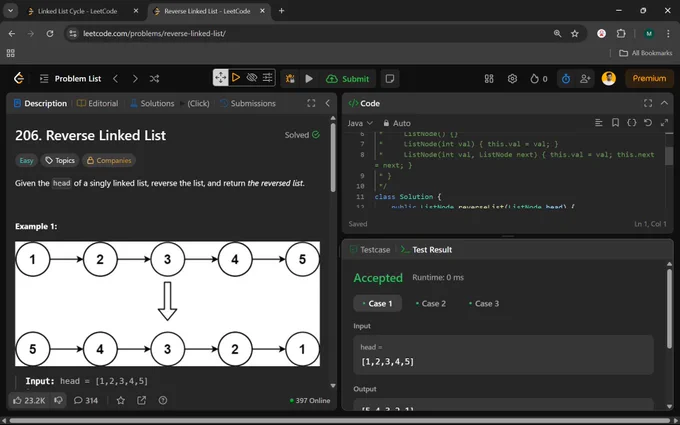Screen dimensions: 680x425
Task: Select Case 3 result
Action: 484,304
